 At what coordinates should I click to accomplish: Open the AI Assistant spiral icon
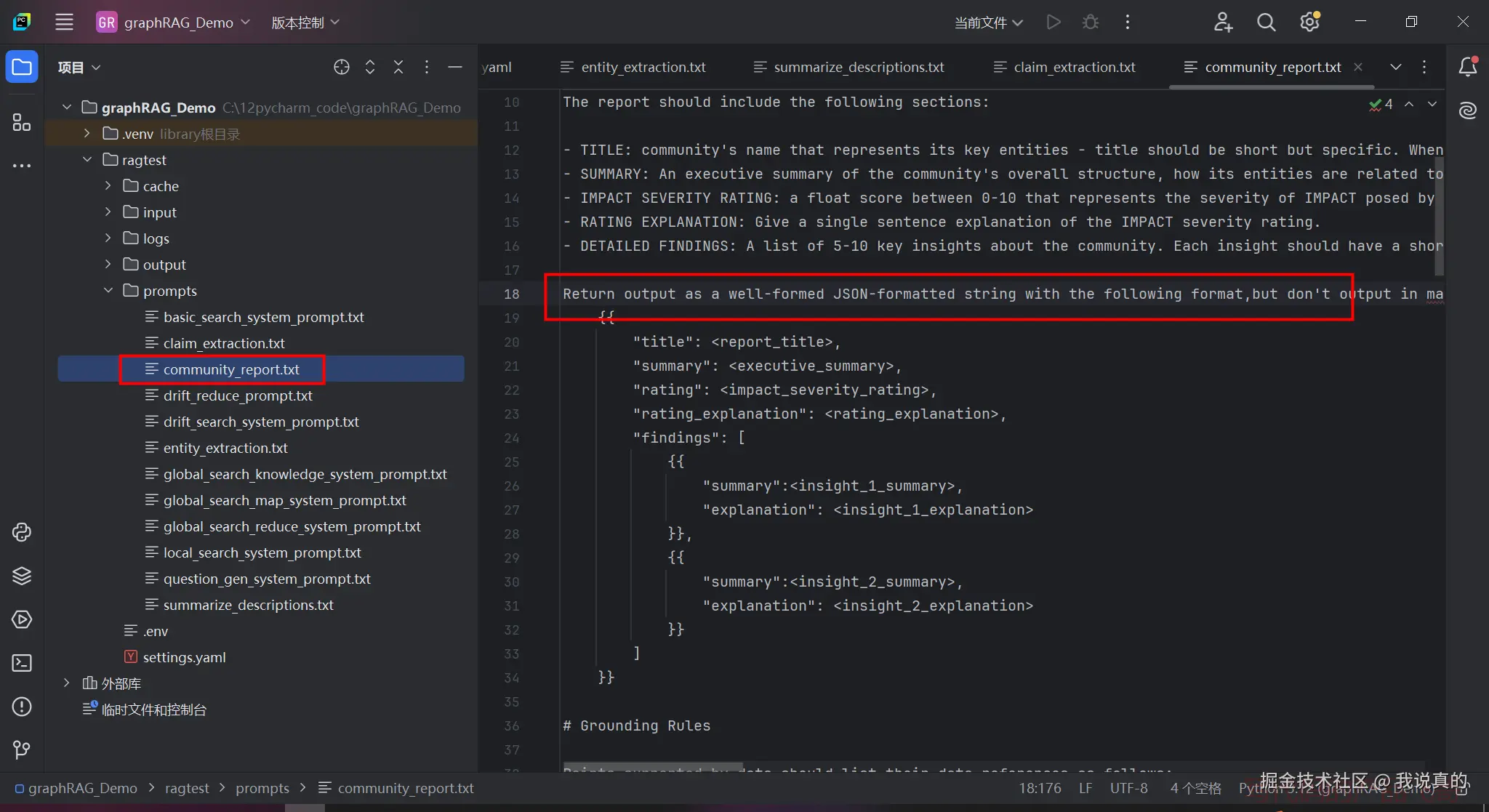pos(1468,110)
